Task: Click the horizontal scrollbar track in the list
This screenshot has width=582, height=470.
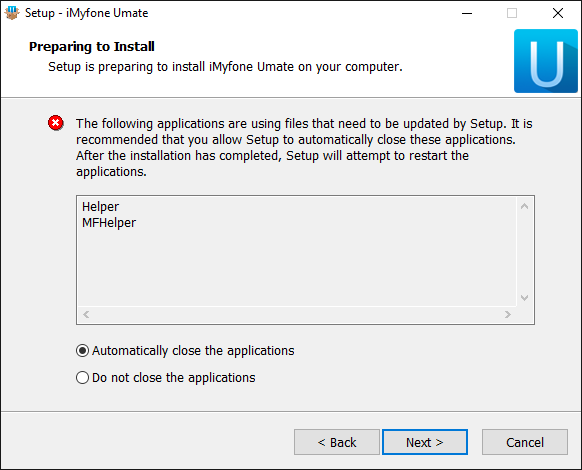Action: point(297,314)
